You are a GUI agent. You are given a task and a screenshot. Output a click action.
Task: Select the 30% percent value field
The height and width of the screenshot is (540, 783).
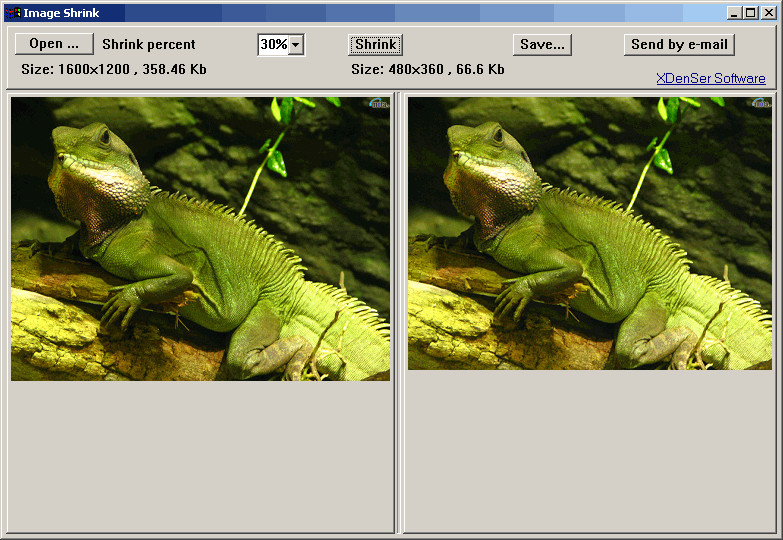click(x=274, y=45)
